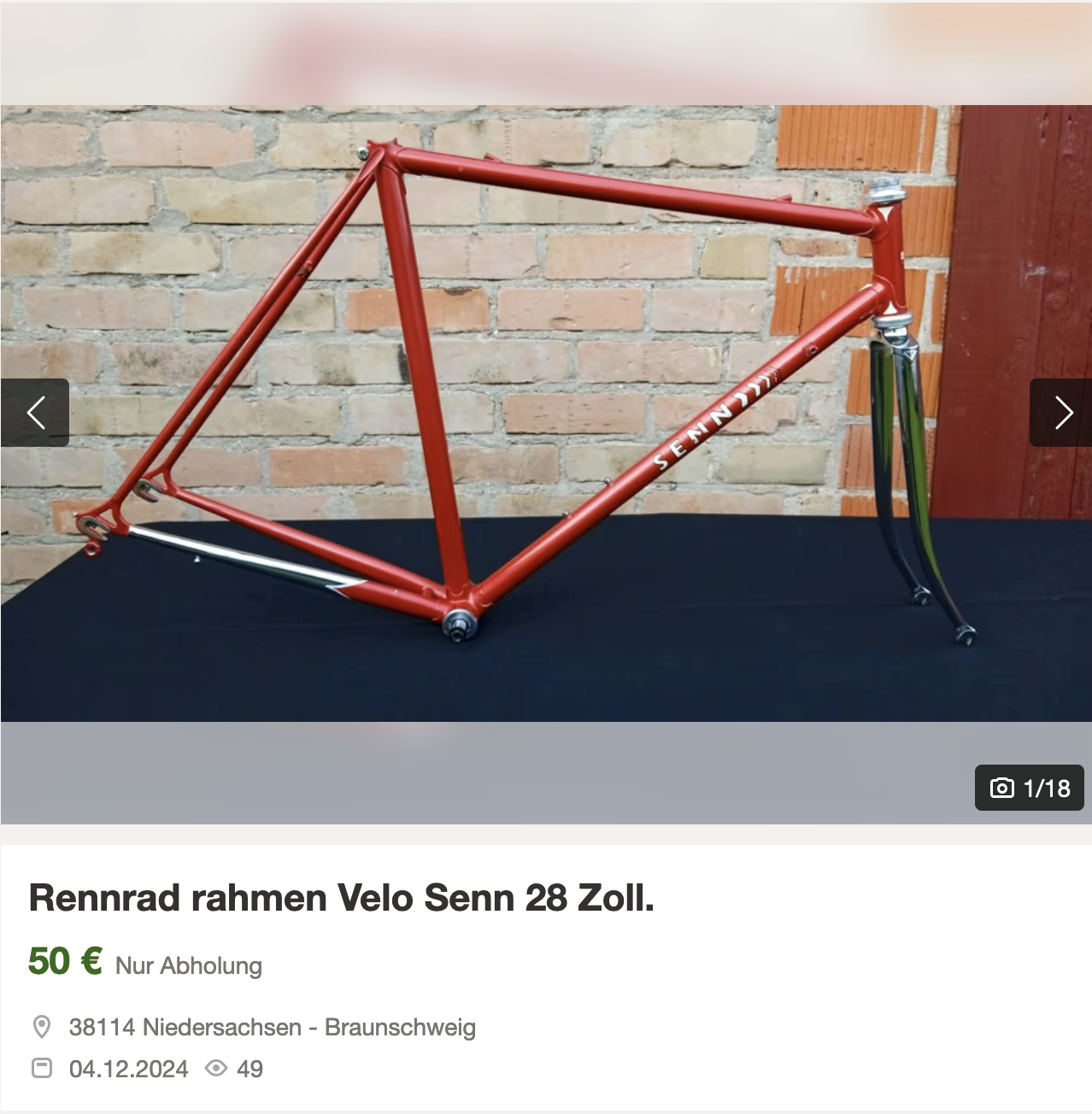The width and height of the screenshot is (1092, 1114).
Task: Click the eye views icon
Action: click(x=216, y=1068)
